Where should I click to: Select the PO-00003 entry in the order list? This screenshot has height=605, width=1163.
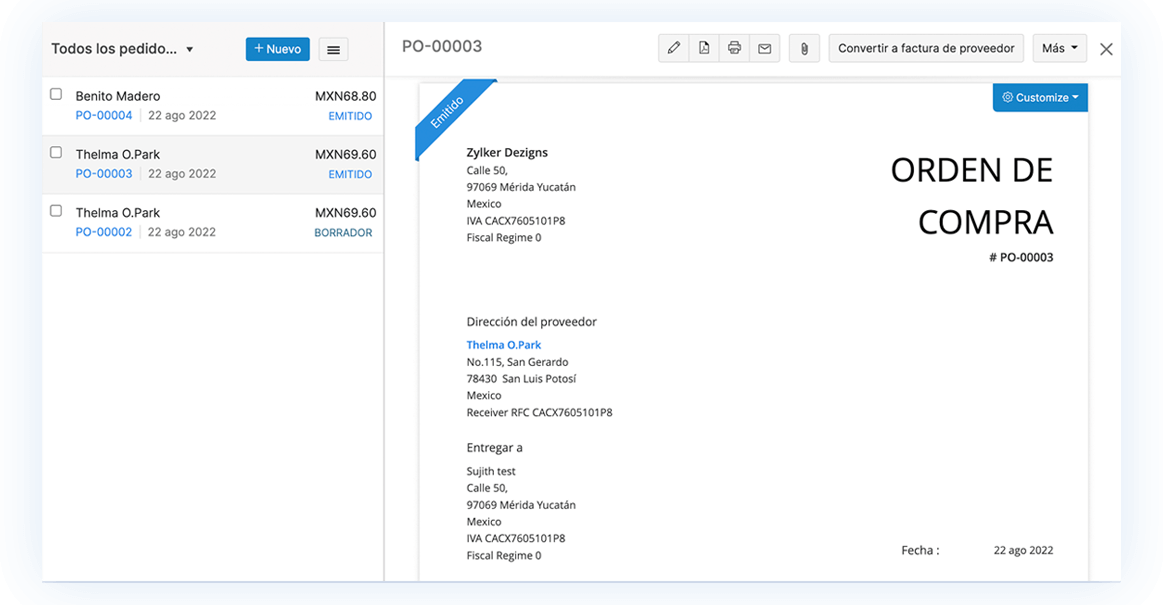point(104,172)
